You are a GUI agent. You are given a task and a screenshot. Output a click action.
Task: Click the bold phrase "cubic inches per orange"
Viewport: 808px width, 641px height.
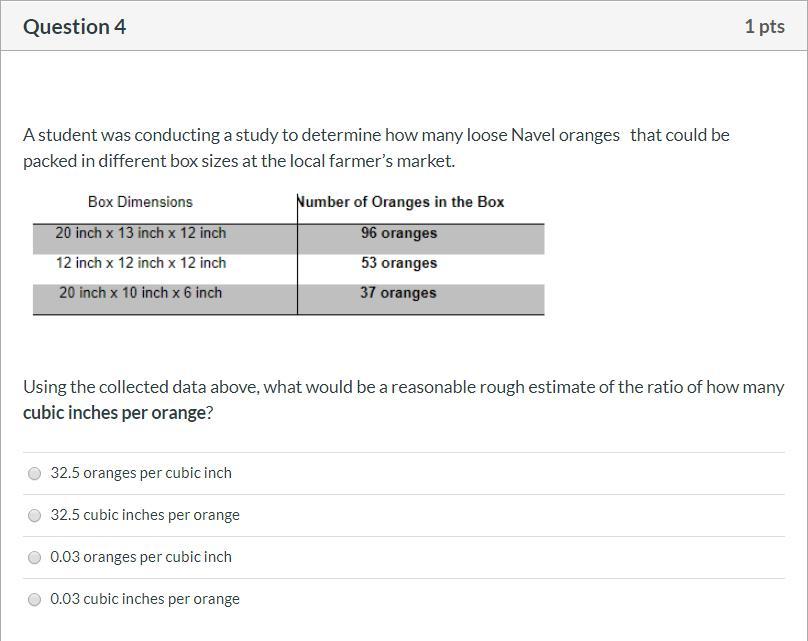pyautogui.click(x=114, y=413)
